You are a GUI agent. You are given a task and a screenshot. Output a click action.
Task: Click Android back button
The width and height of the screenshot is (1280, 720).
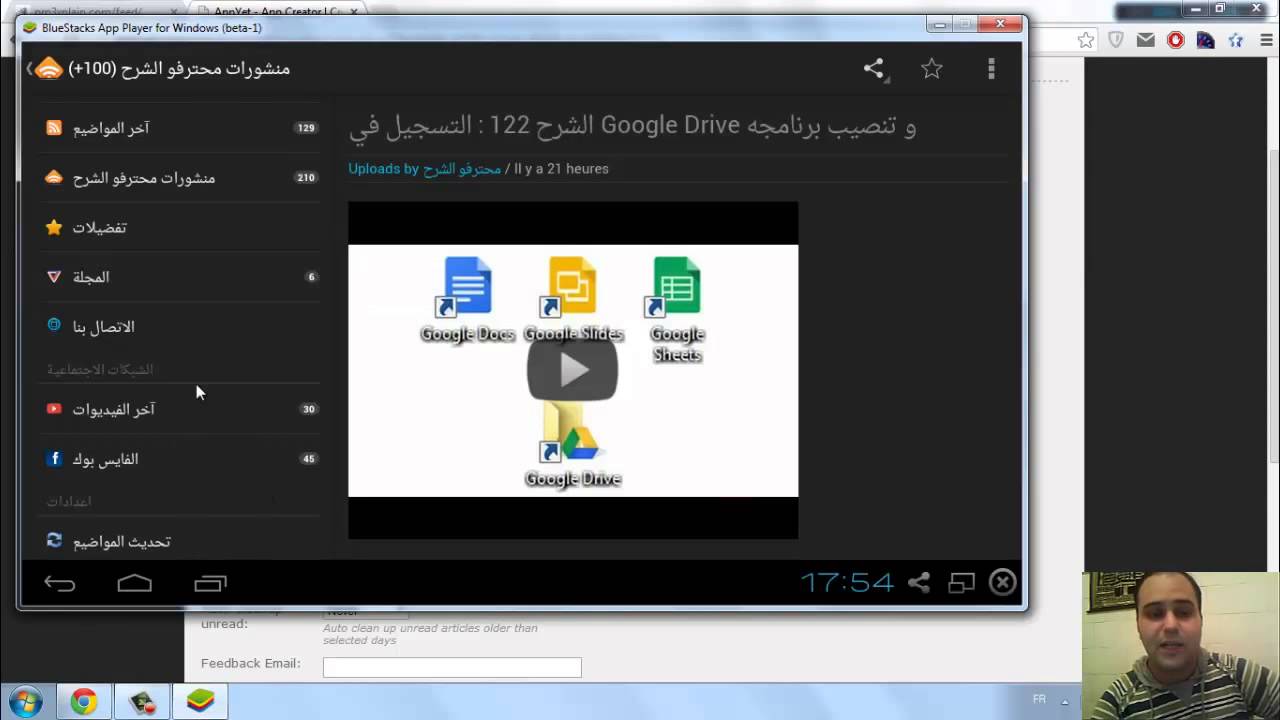pos(60,583)
